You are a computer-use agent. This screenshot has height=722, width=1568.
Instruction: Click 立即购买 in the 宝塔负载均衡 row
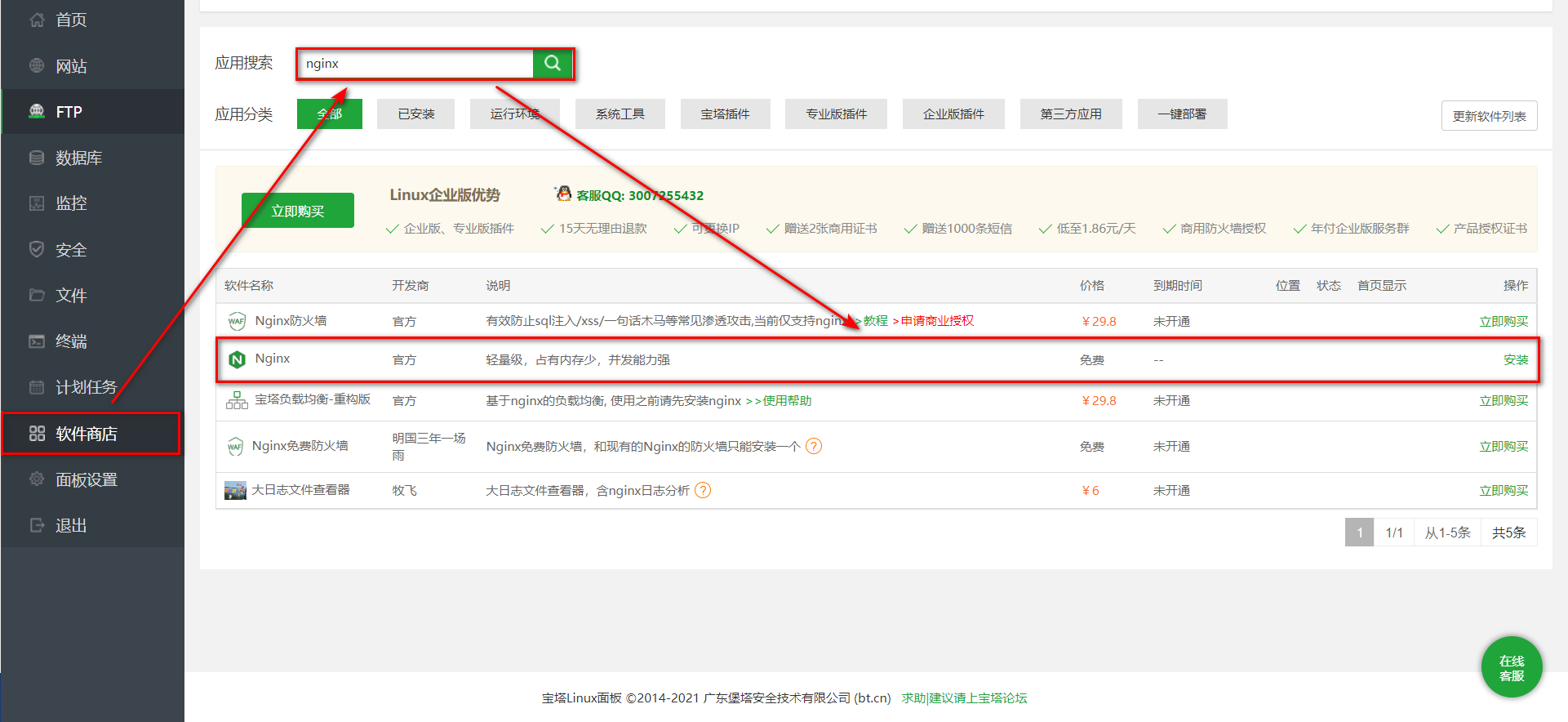pos(1504,400)
